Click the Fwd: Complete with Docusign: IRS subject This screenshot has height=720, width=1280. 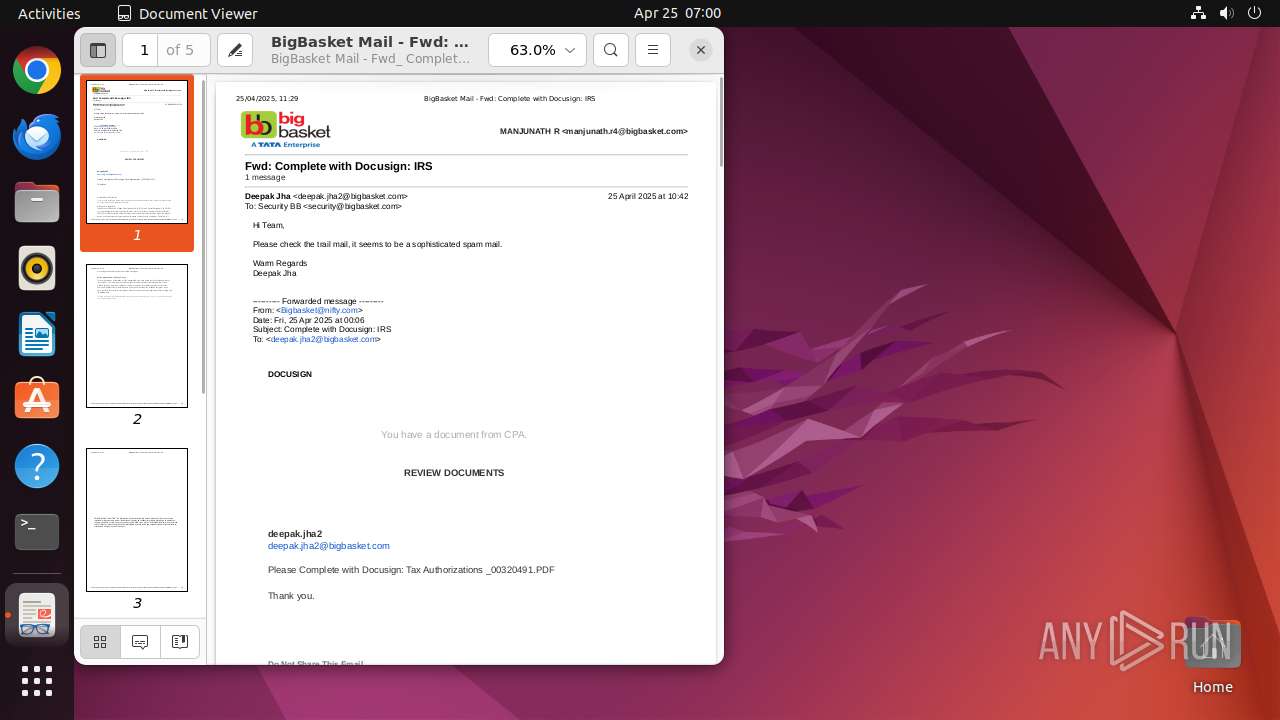pos(338,167)
